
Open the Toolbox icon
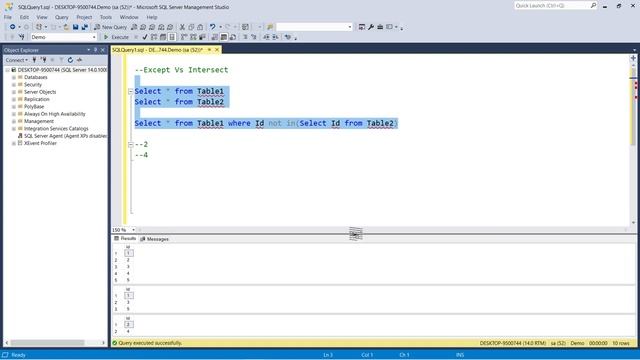380,27
